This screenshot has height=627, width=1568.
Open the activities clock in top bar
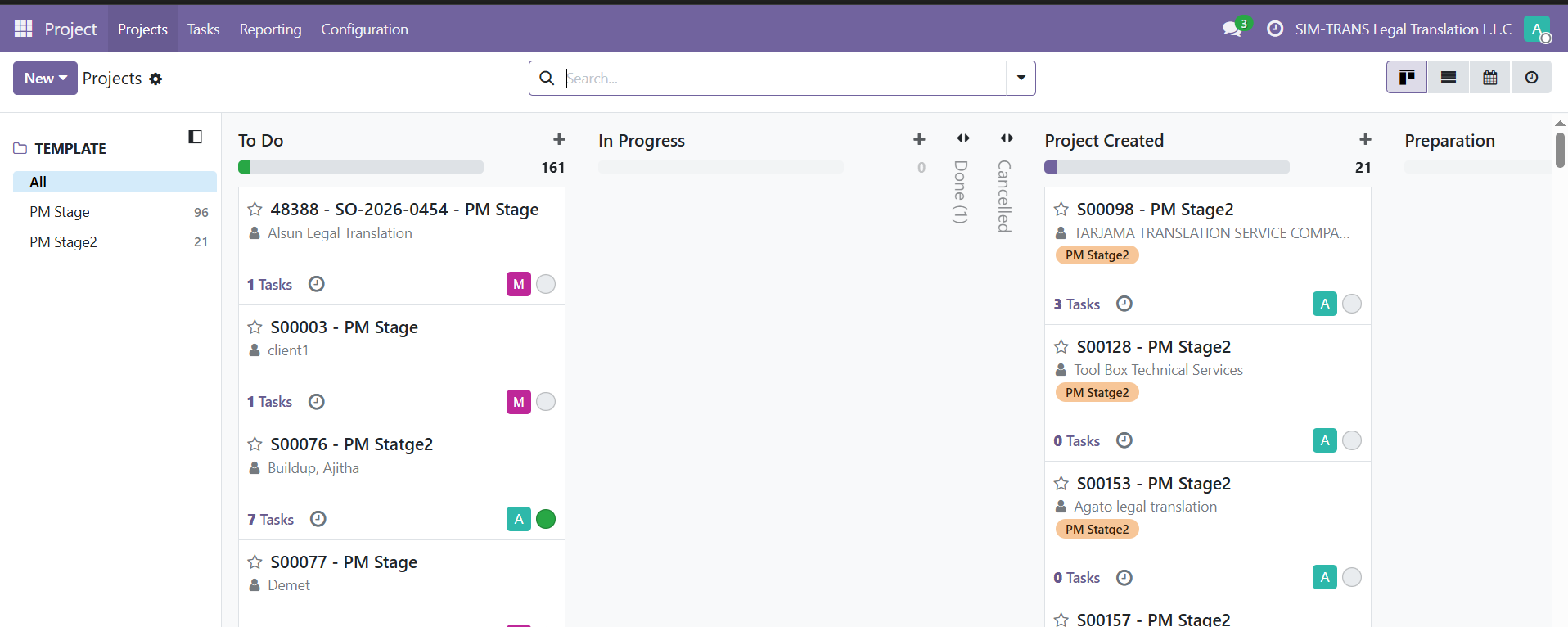tap(1275, 29)
